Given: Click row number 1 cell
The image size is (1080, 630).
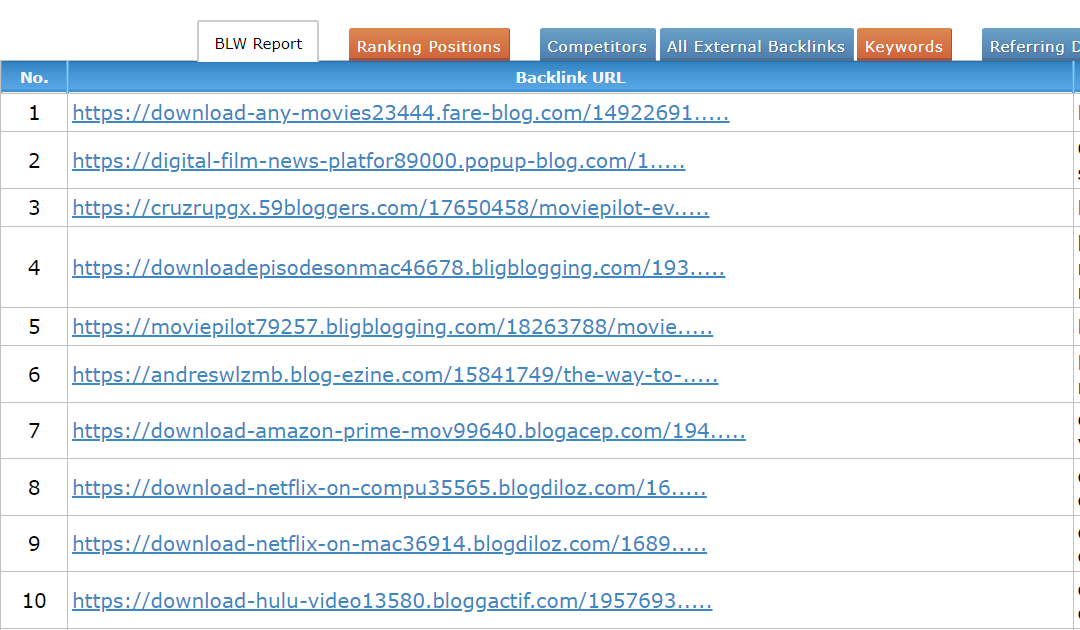Looking at the screenshot, I should [34, 112].
